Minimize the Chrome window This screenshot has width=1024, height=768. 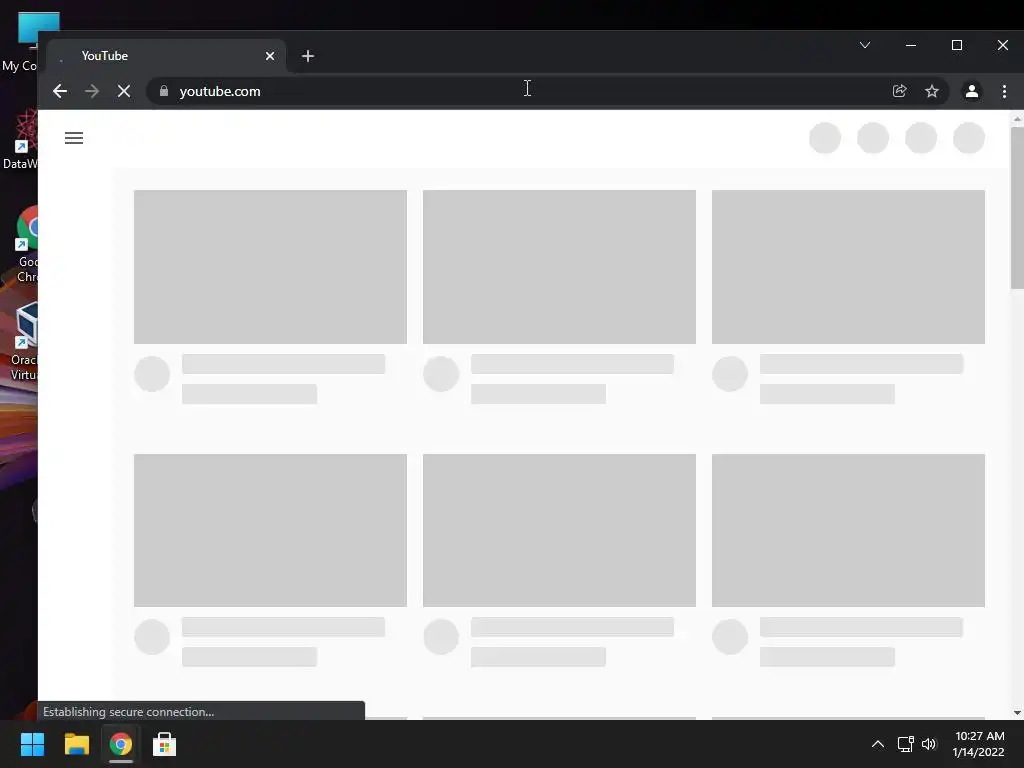coord(910,45)
